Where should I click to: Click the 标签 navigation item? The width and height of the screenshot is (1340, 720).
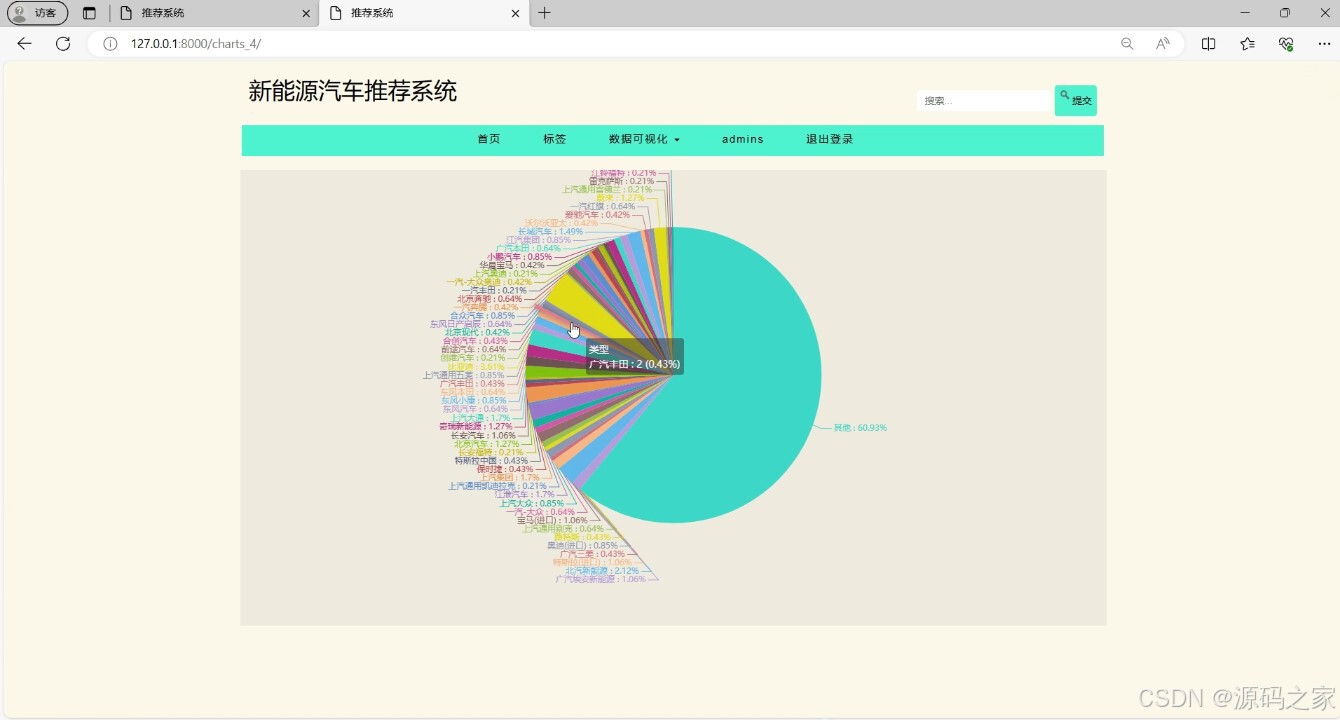(x=554, y=139)
